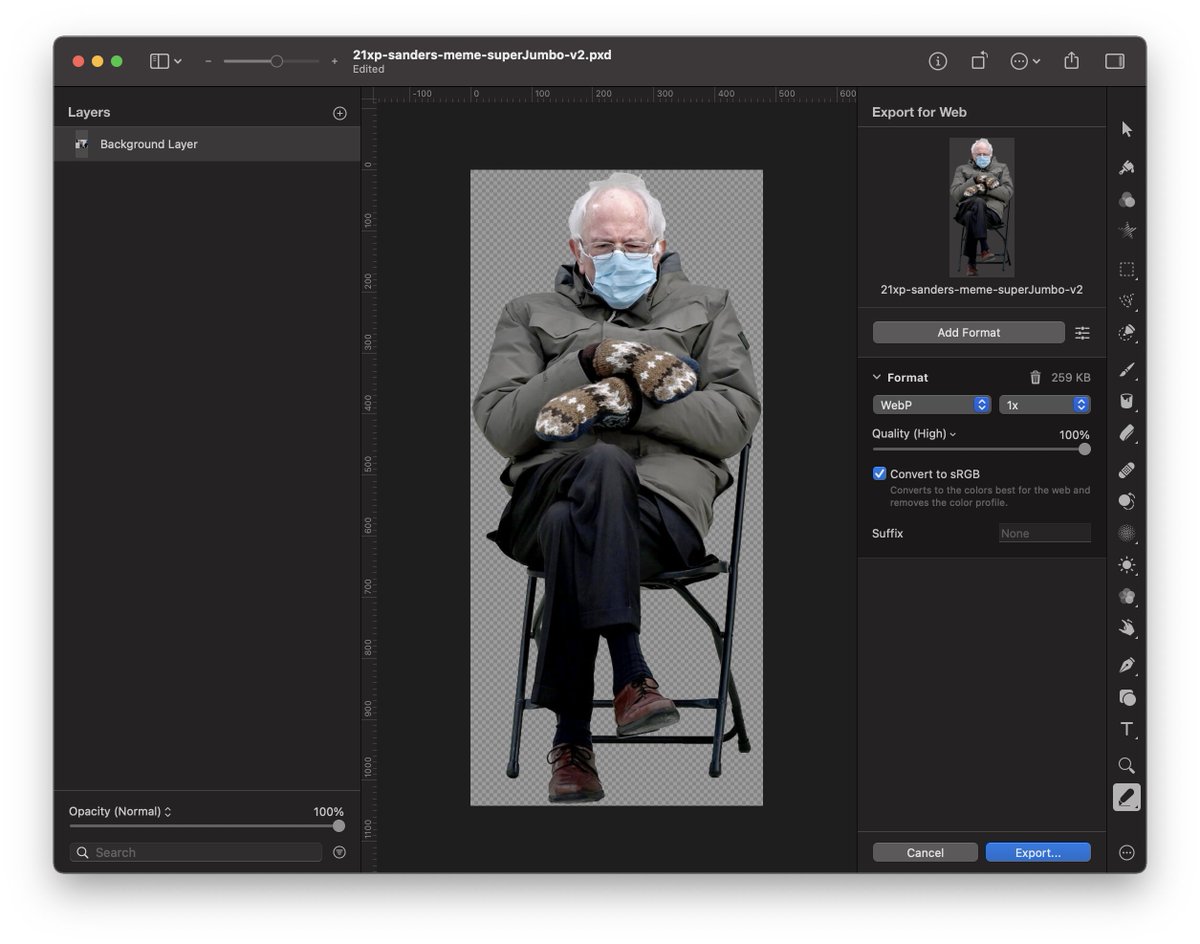
Task: Select the Arrange arrow tool
Action: [x=1127, y=129]
